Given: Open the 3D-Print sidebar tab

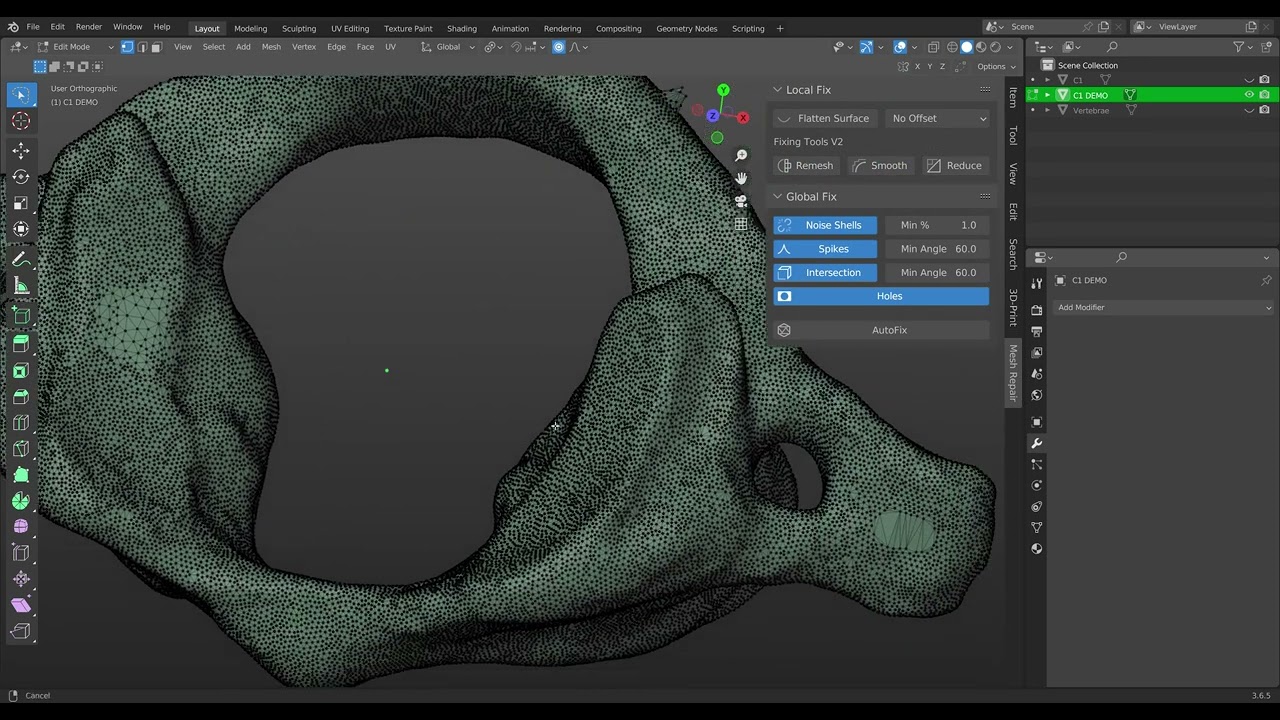Looking at the screenshot, I should 1013,307.
